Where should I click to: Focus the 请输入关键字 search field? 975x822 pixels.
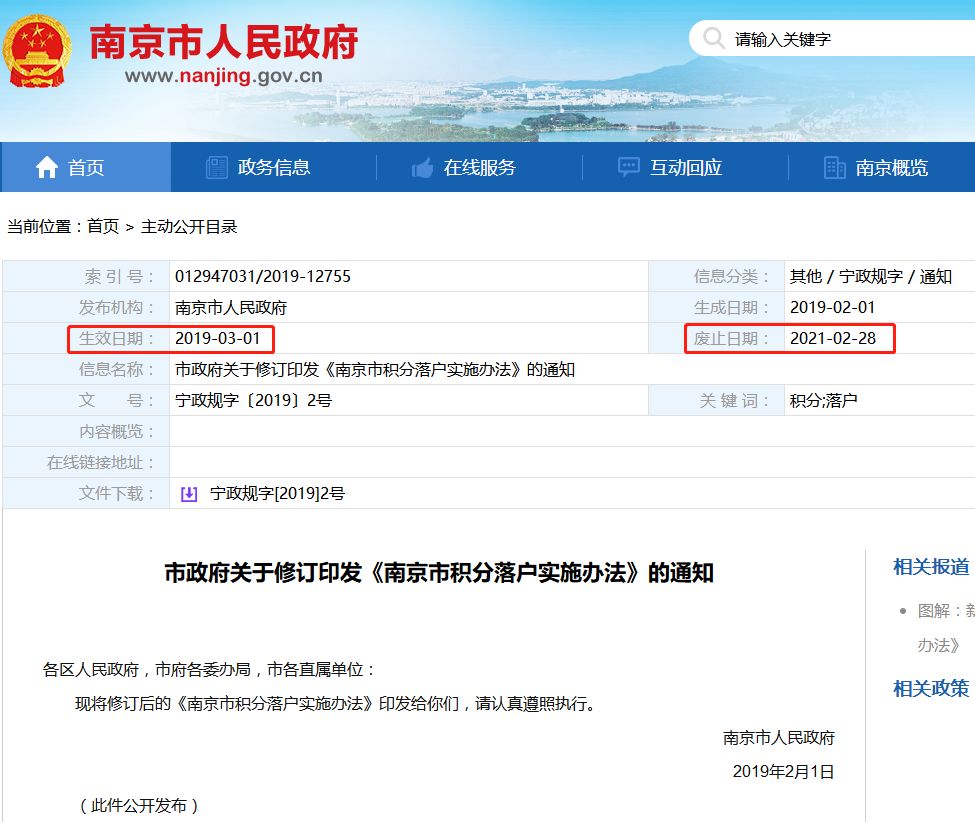pos(833,39)
